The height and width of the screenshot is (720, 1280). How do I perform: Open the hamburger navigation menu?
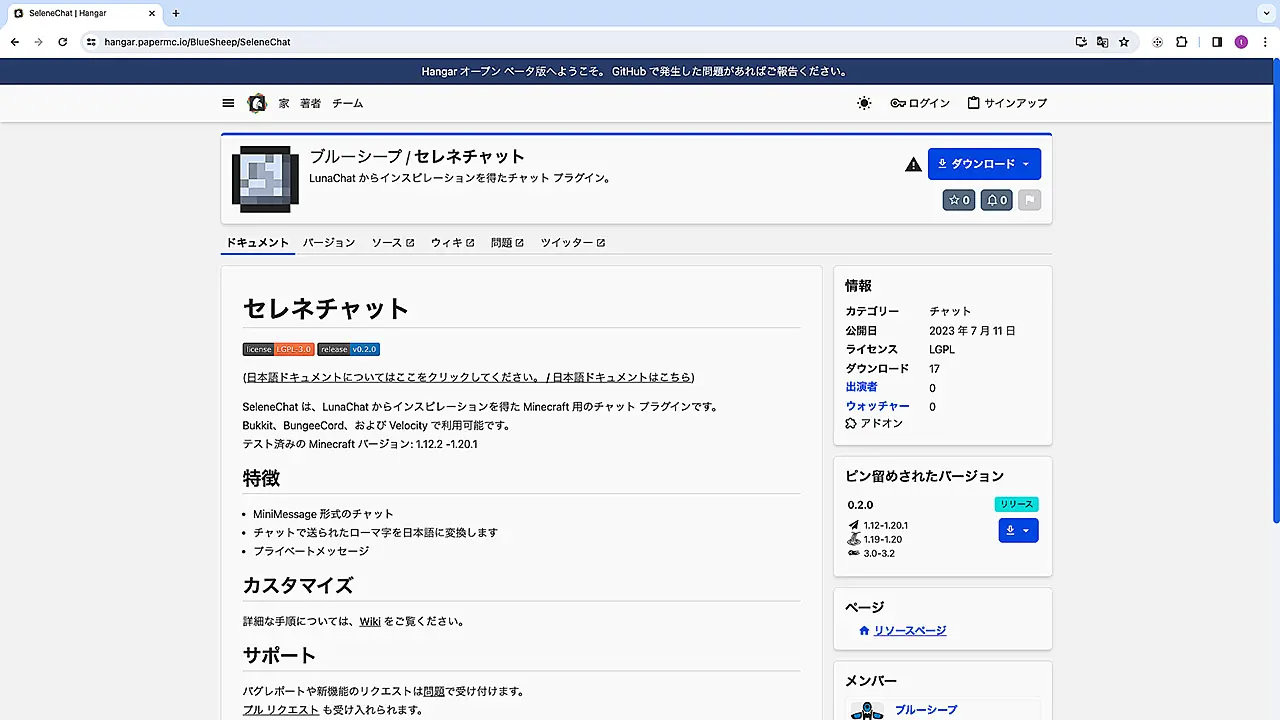coord(228,103)
